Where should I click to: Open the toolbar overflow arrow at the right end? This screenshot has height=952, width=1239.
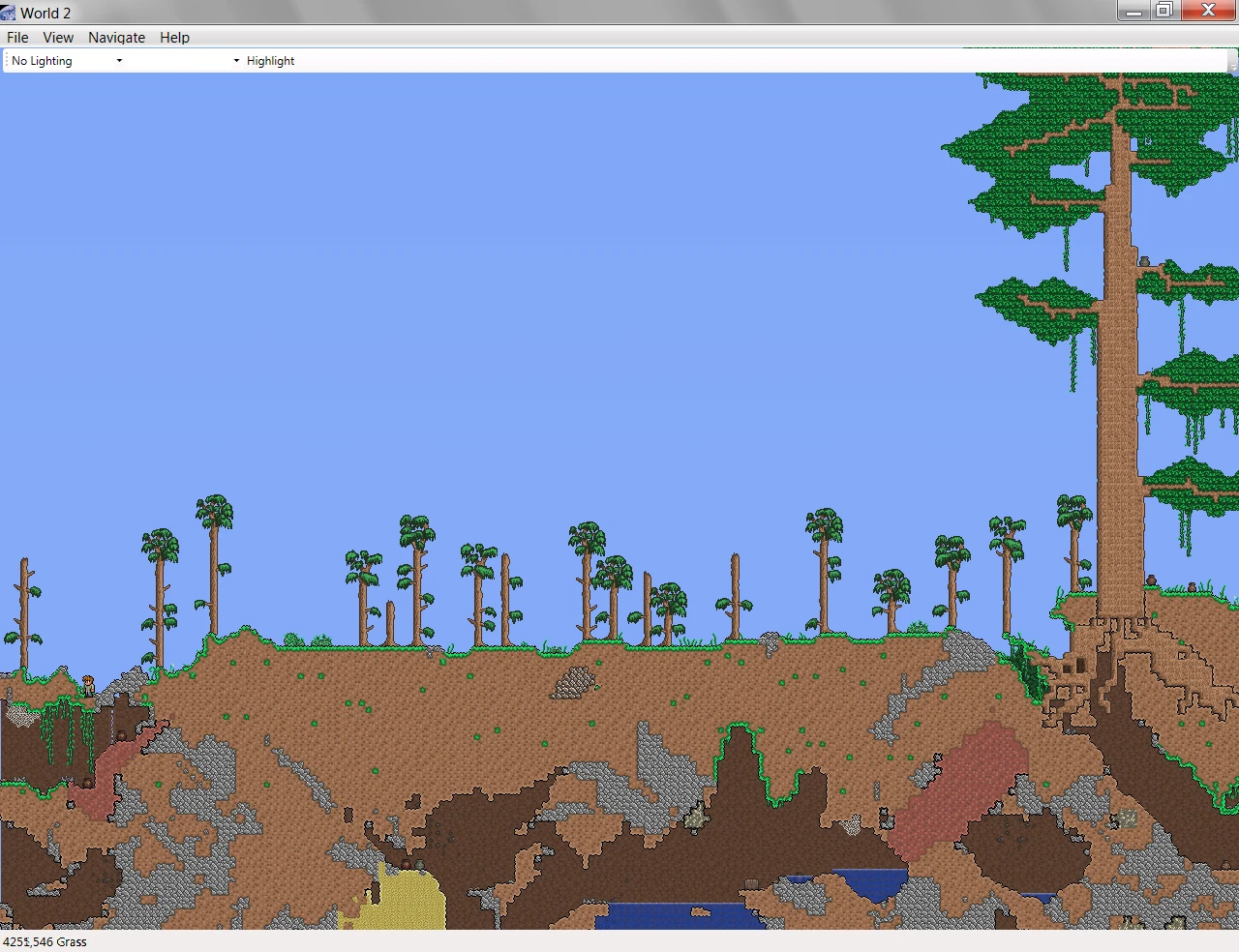pyautogui.click(x=1232, y=62)
